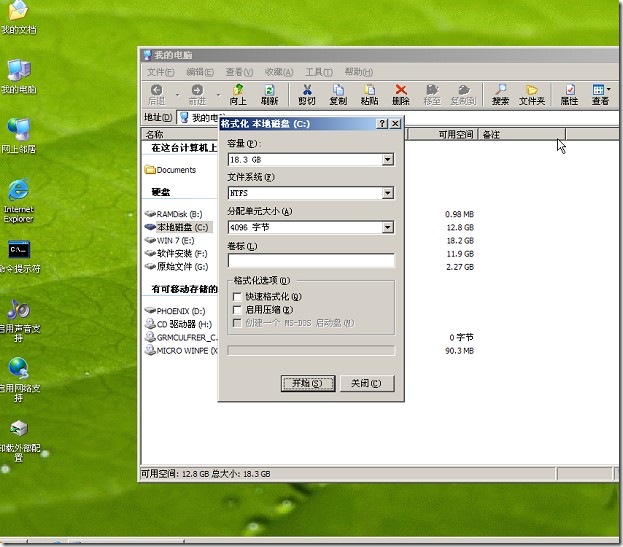Select the MICRO WINPE drive
This screenshot has height=547, width=623.
(181, 350)
